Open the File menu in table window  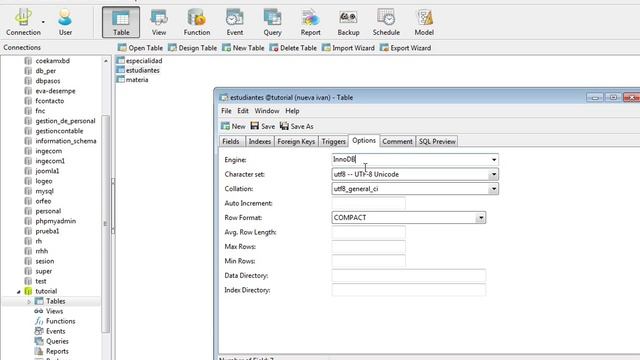226,111
